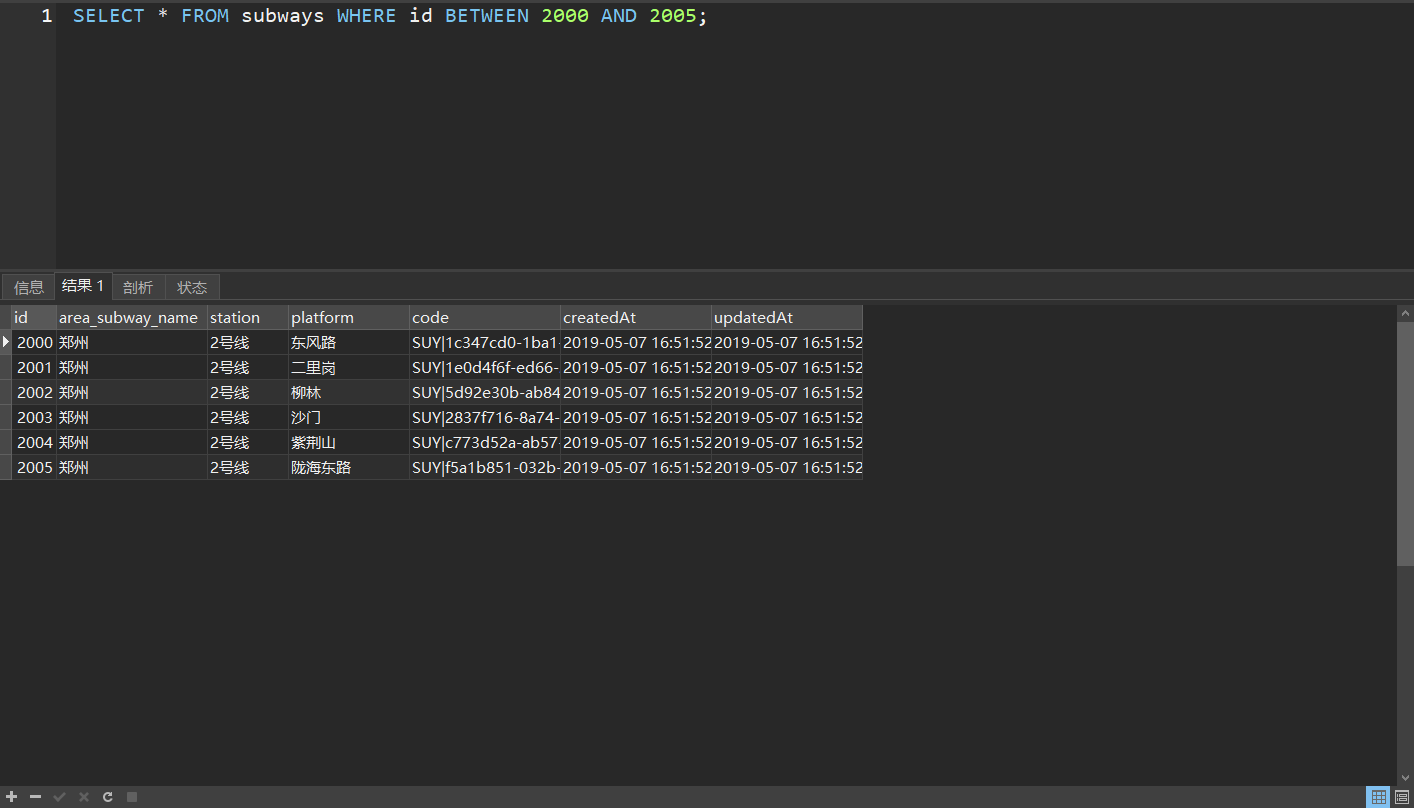Image resolution: width=1414 pixels, height=808 pixels.
Task: Click the id column header
Action: (34, 318)
